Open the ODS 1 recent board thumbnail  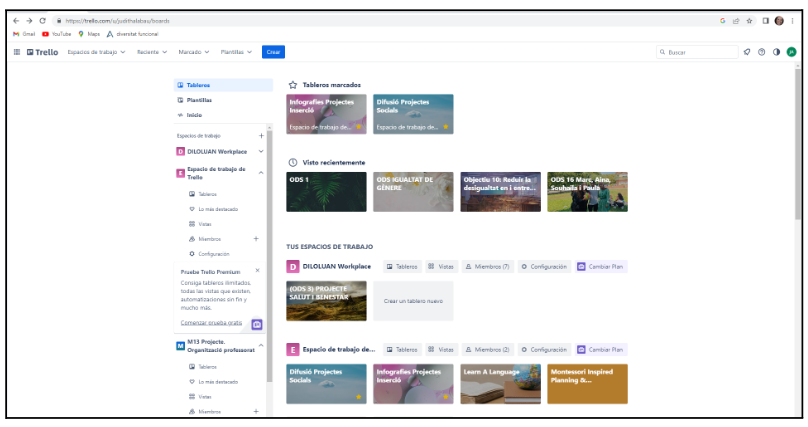click(x=326, y=192)
